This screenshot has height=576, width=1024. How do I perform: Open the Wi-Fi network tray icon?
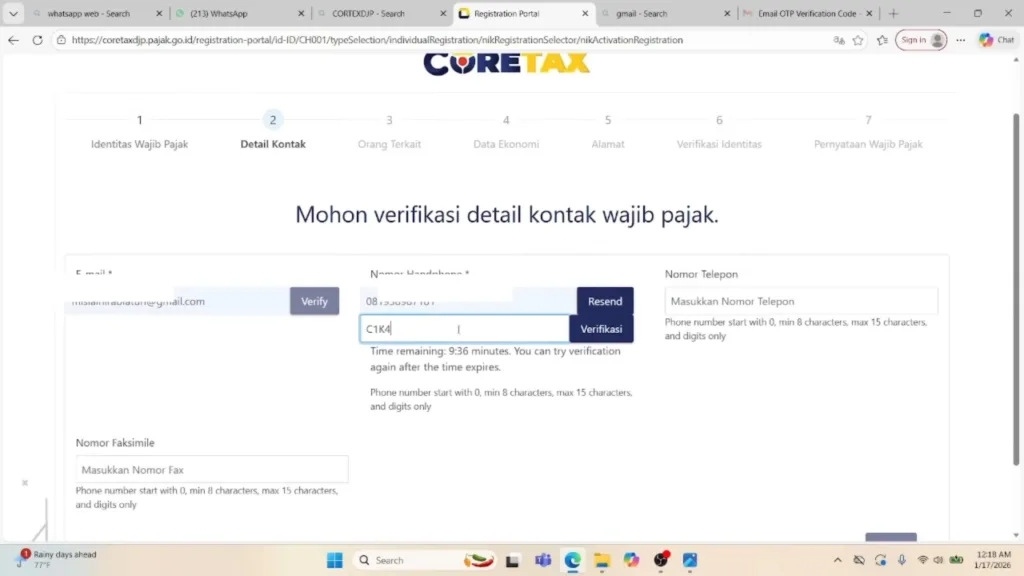coord(923,560)
